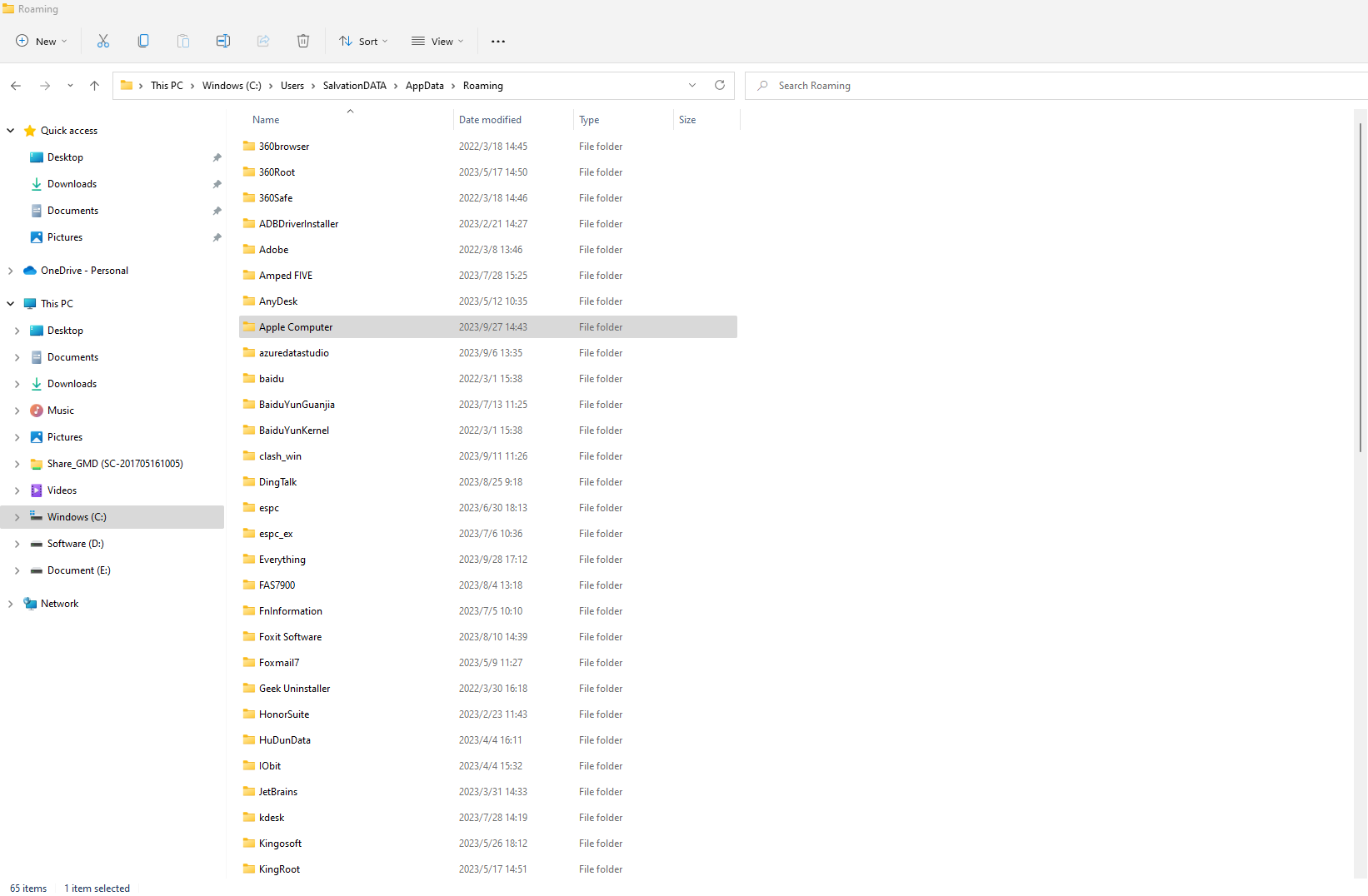The width and height of the screenshot is (1368, 896).
Task: Select Videos in navigation pane
Action: coord(62,490)
